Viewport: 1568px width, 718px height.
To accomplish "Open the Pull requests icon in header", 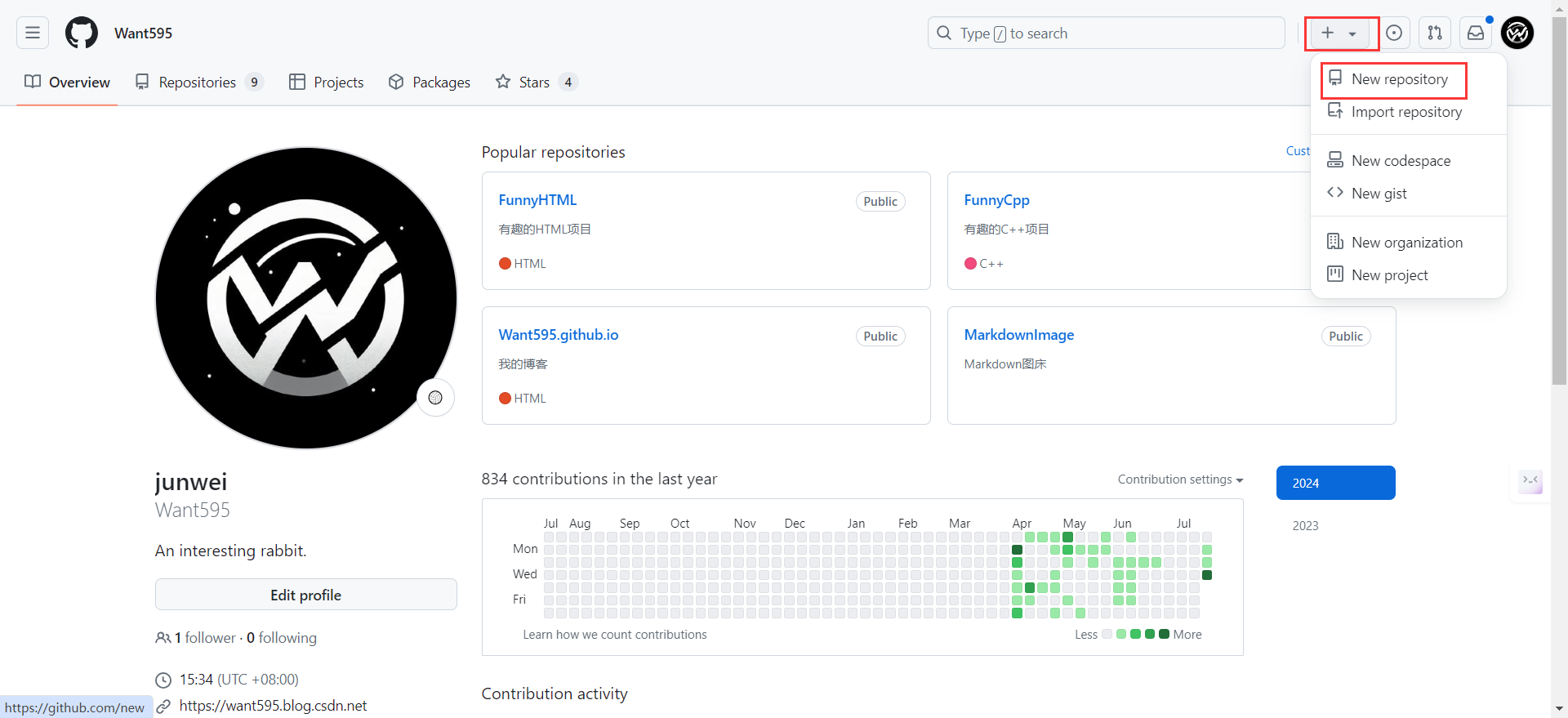I will [1435, 33].
